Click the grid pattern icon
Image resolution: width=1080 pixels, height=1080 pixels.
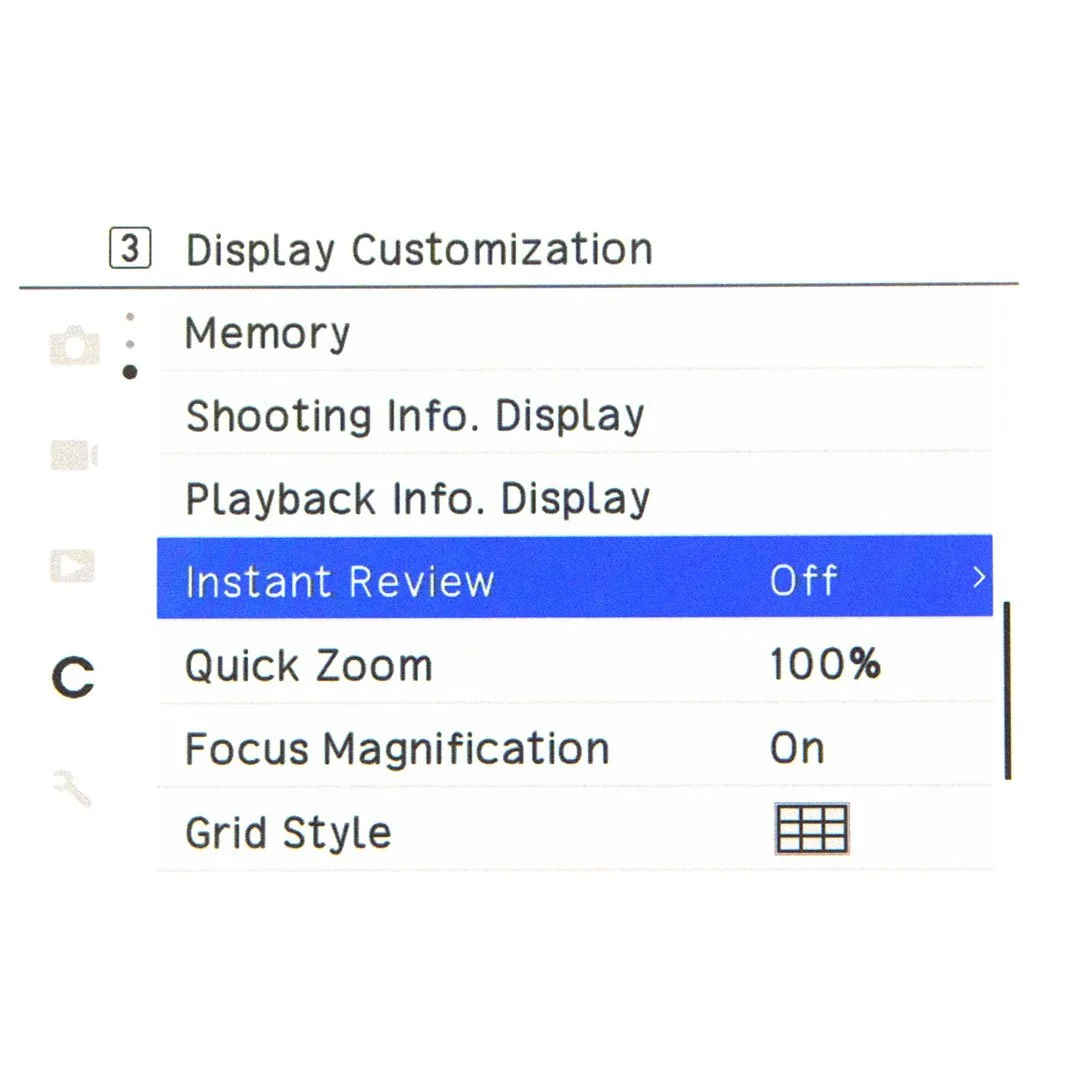click(811, 829)
